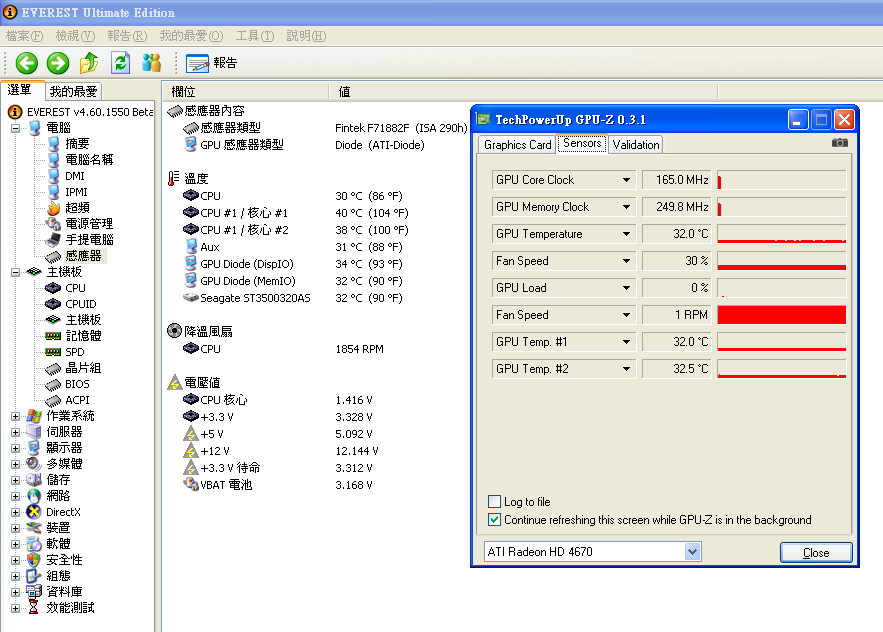Open the 檢視(V) menu
883x632 pixels.
[75, 36]
